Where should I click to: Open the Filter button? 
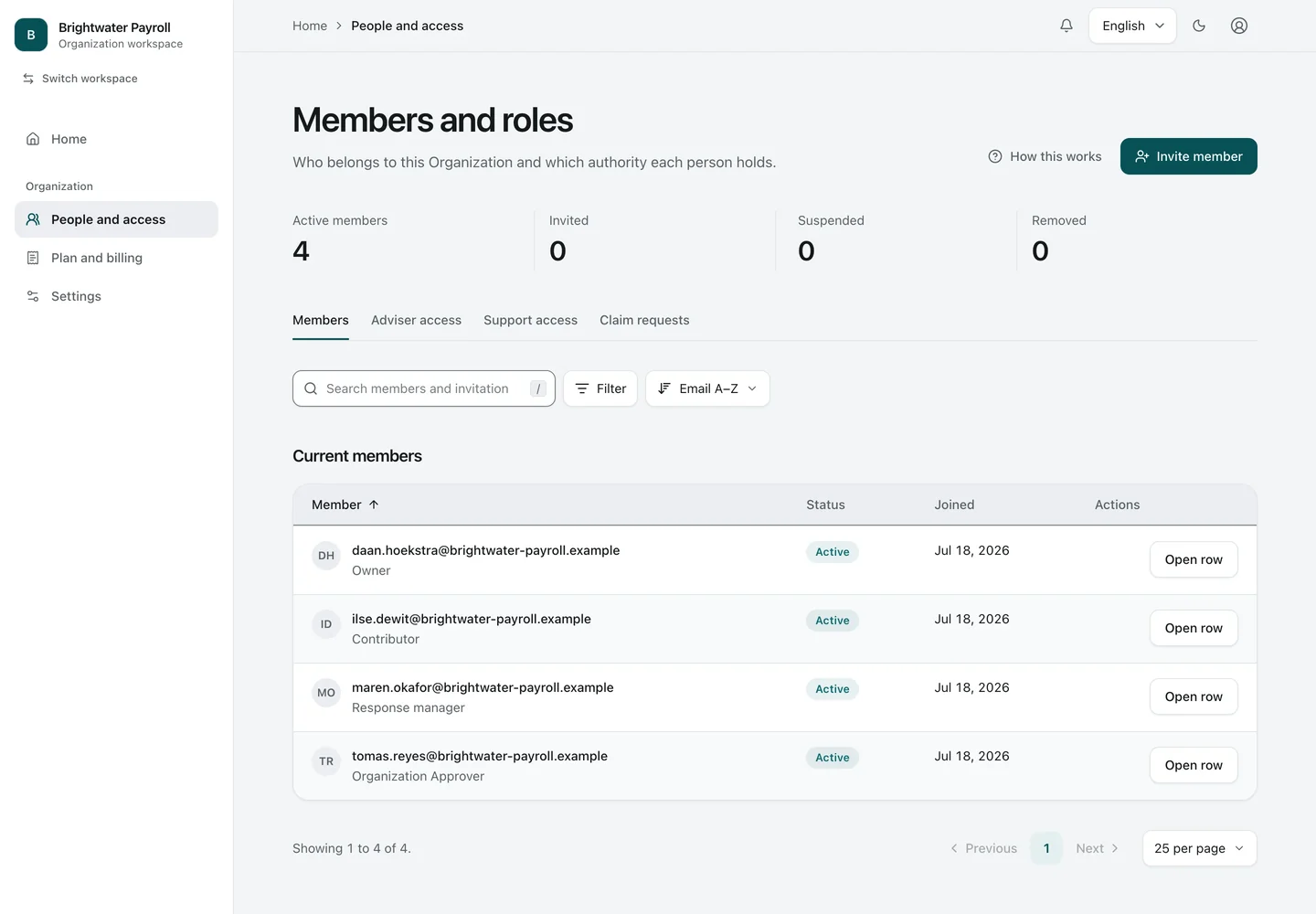(x=600, y=388)
